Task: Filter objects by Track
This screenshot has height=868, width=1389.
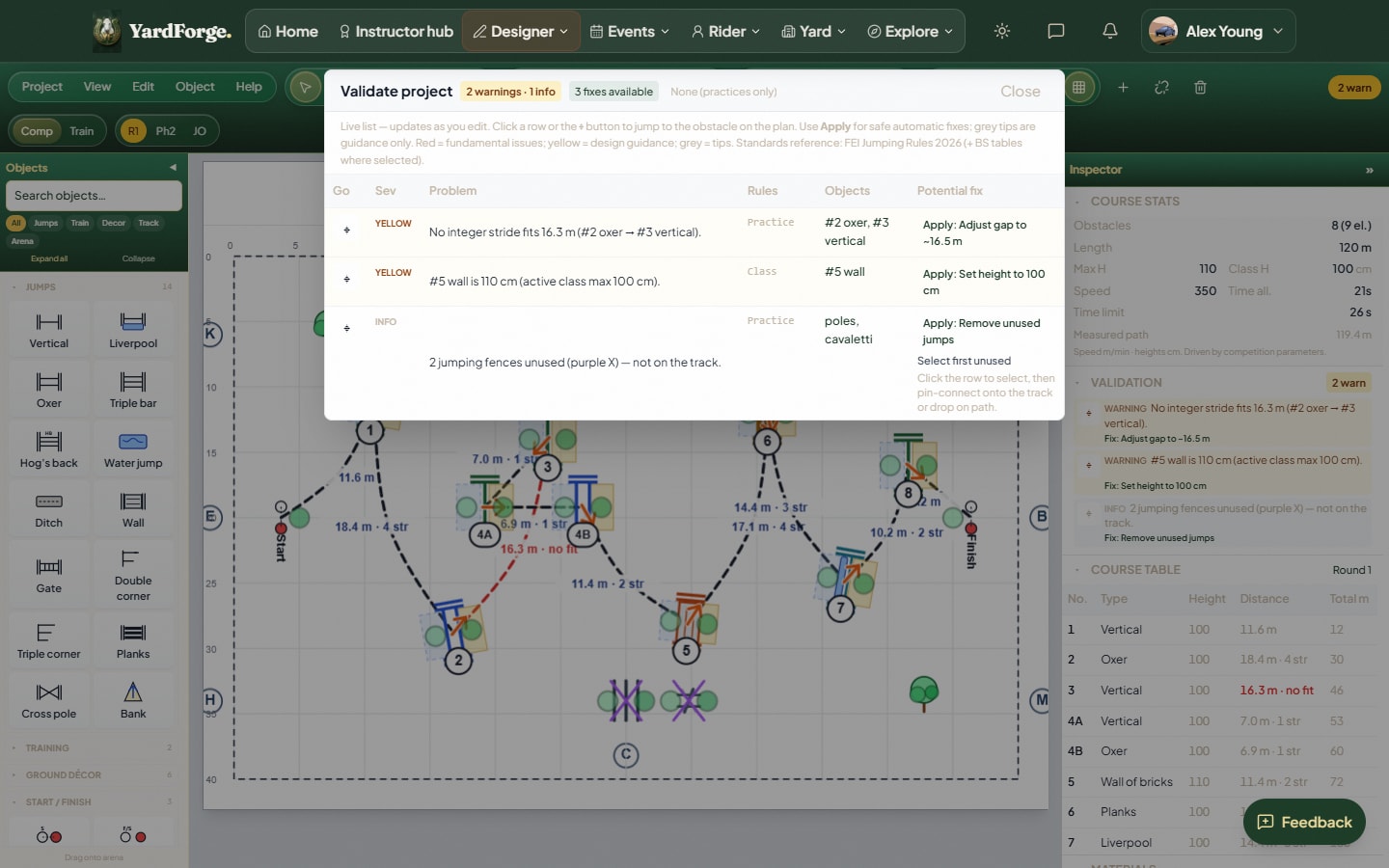Action: (x=149, y=223)
